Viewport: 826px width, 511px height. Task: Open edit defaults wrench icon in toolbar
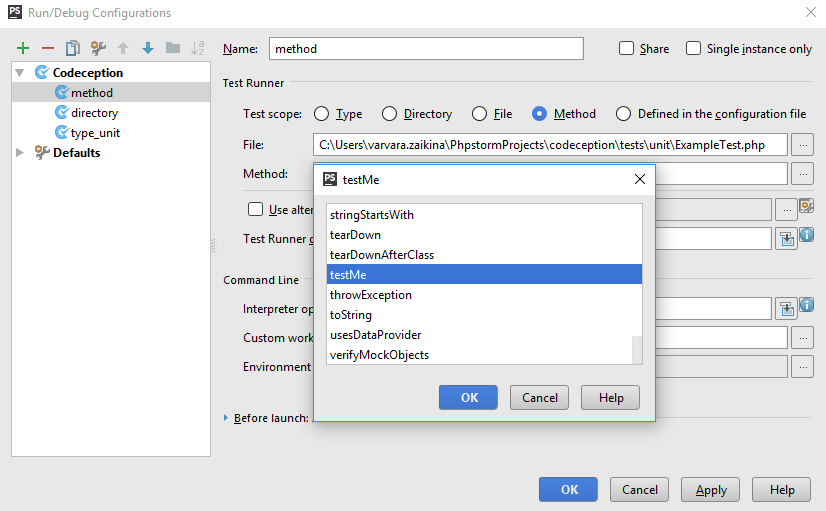[98, 48]
